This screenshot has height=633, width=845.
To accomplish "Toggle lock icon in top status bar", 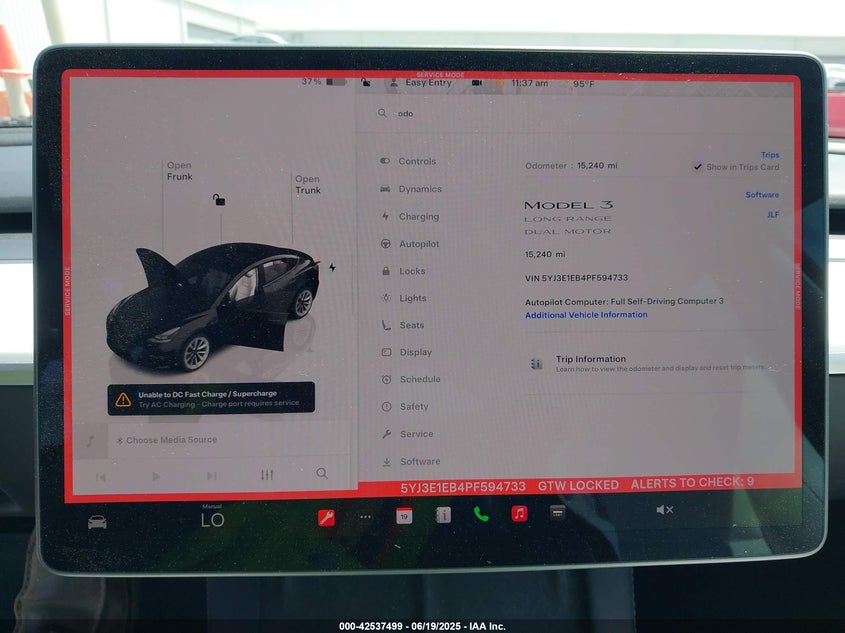I will (366, 83).
